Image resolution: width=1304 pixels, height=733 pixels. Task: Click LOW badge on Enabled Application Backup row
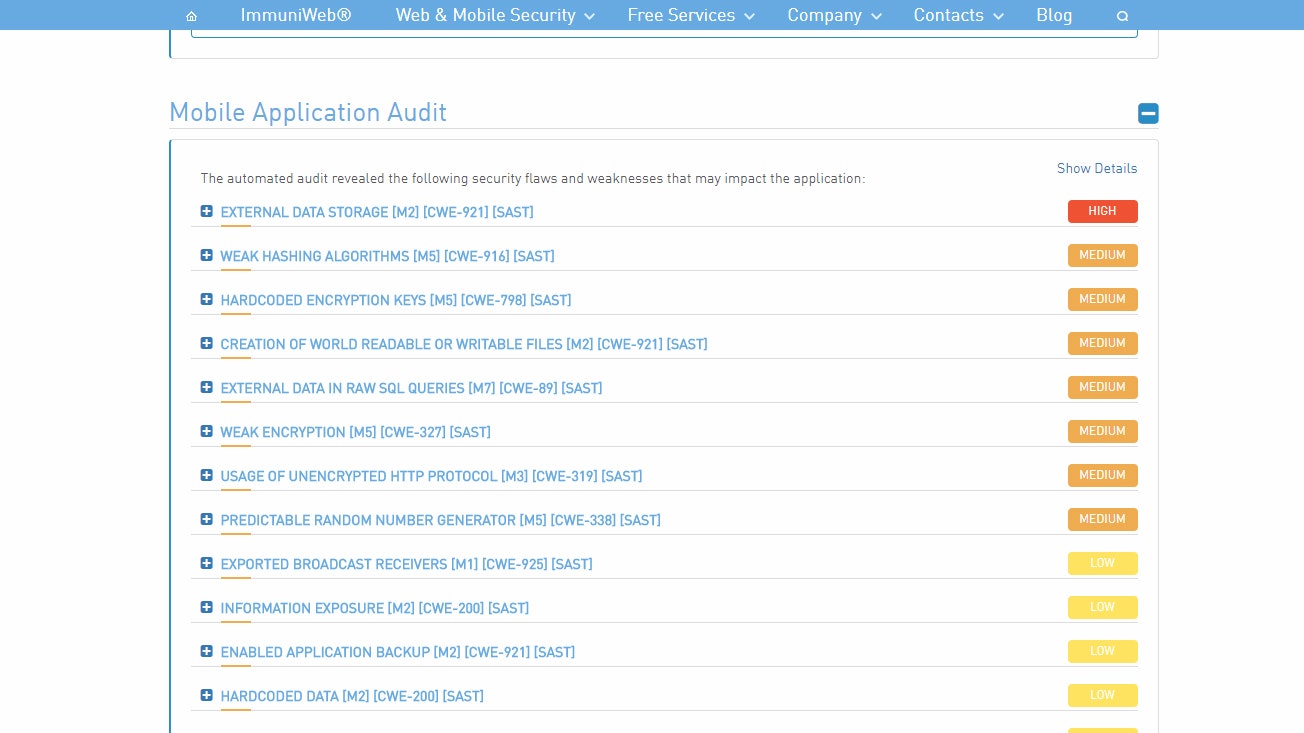click(x=1102, y=651)
